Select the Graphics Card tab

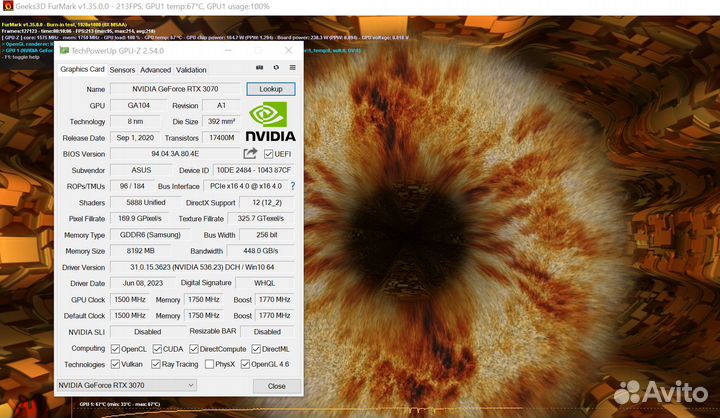click(82, 69)
